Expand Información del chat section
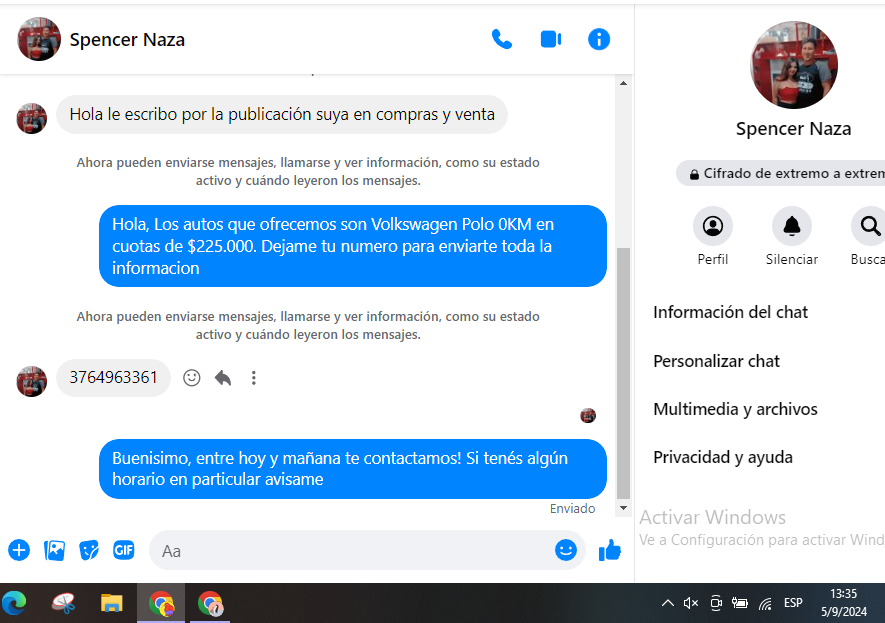The image size is (885, 623). tap(730, 312)
